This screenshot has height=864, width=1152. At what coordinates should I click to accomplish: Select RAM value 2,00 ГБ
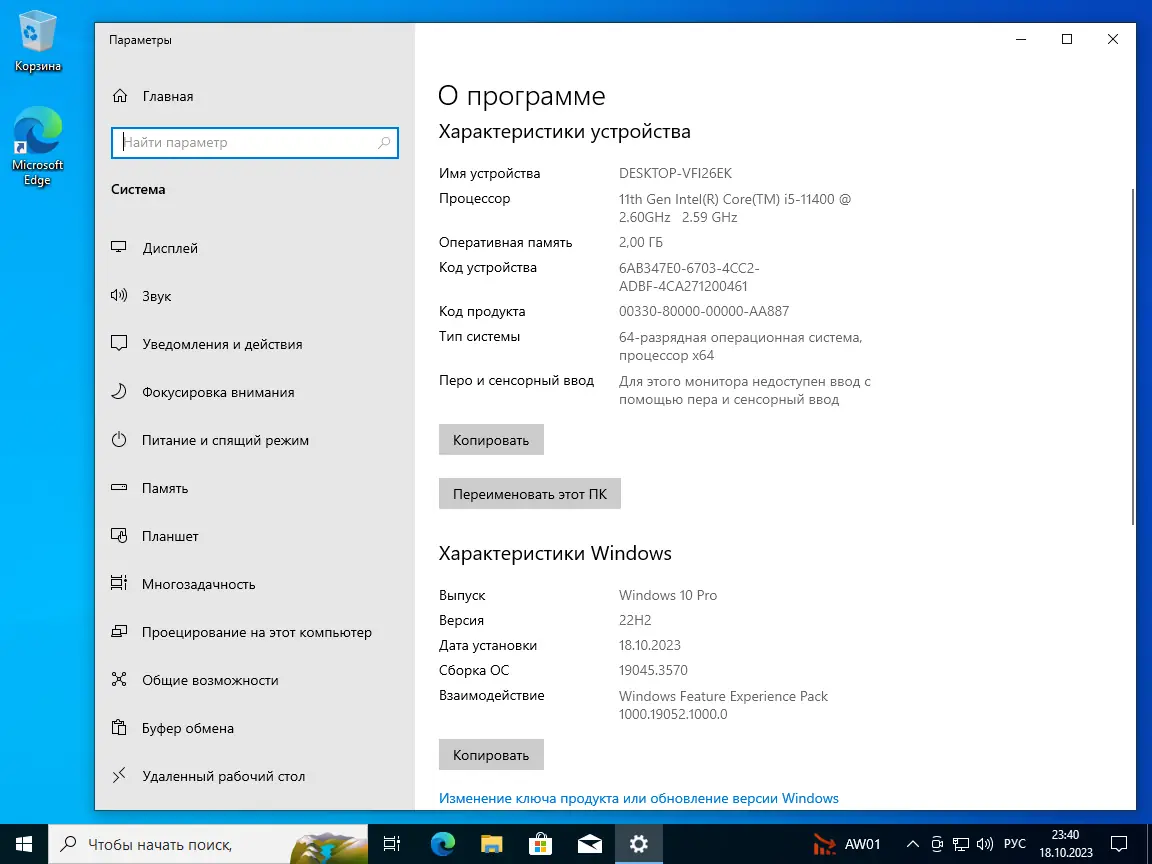[x=641, y=242]
